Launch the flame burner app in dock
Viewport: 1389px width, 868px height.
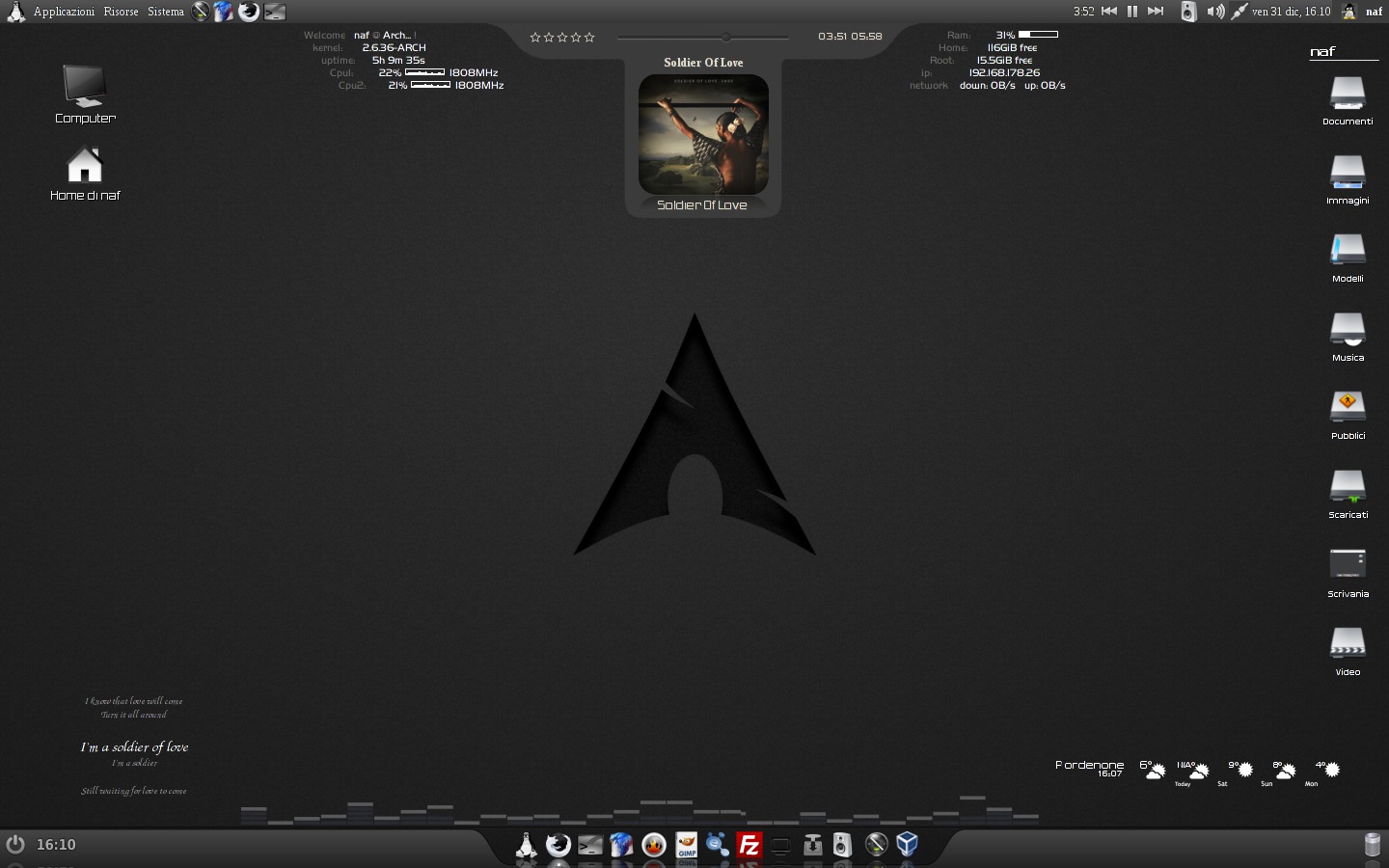653,845
